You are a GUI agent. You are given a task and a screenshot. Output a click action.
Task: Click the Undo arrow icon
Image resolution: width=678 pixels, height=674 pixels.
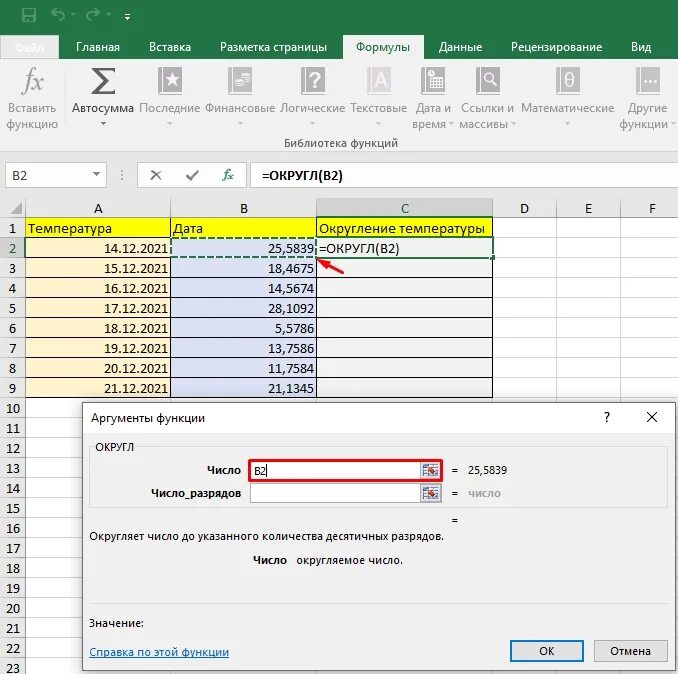click(58, 15)
